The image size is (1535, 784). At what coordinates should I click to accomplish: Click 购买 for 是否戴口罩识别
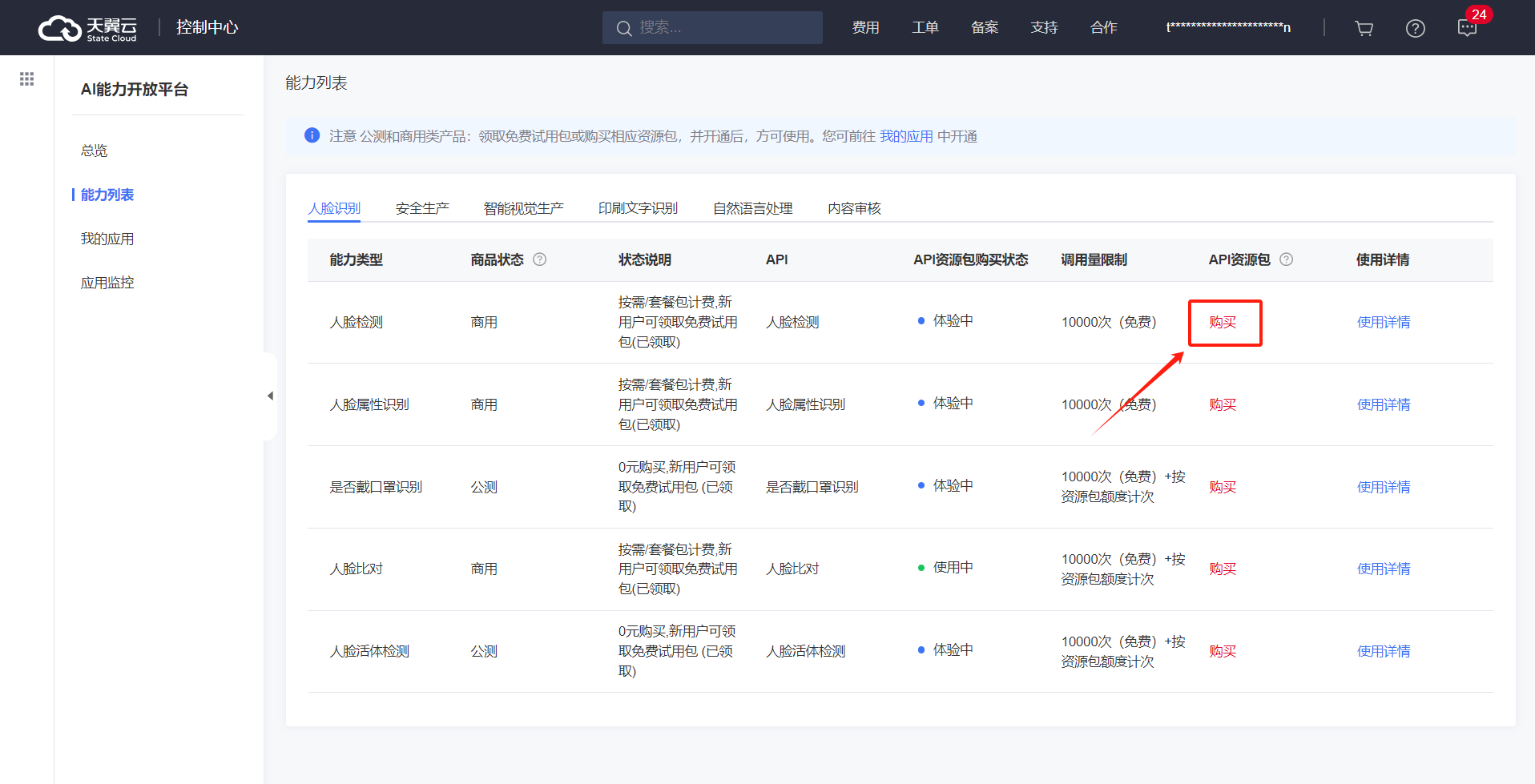1223,487
